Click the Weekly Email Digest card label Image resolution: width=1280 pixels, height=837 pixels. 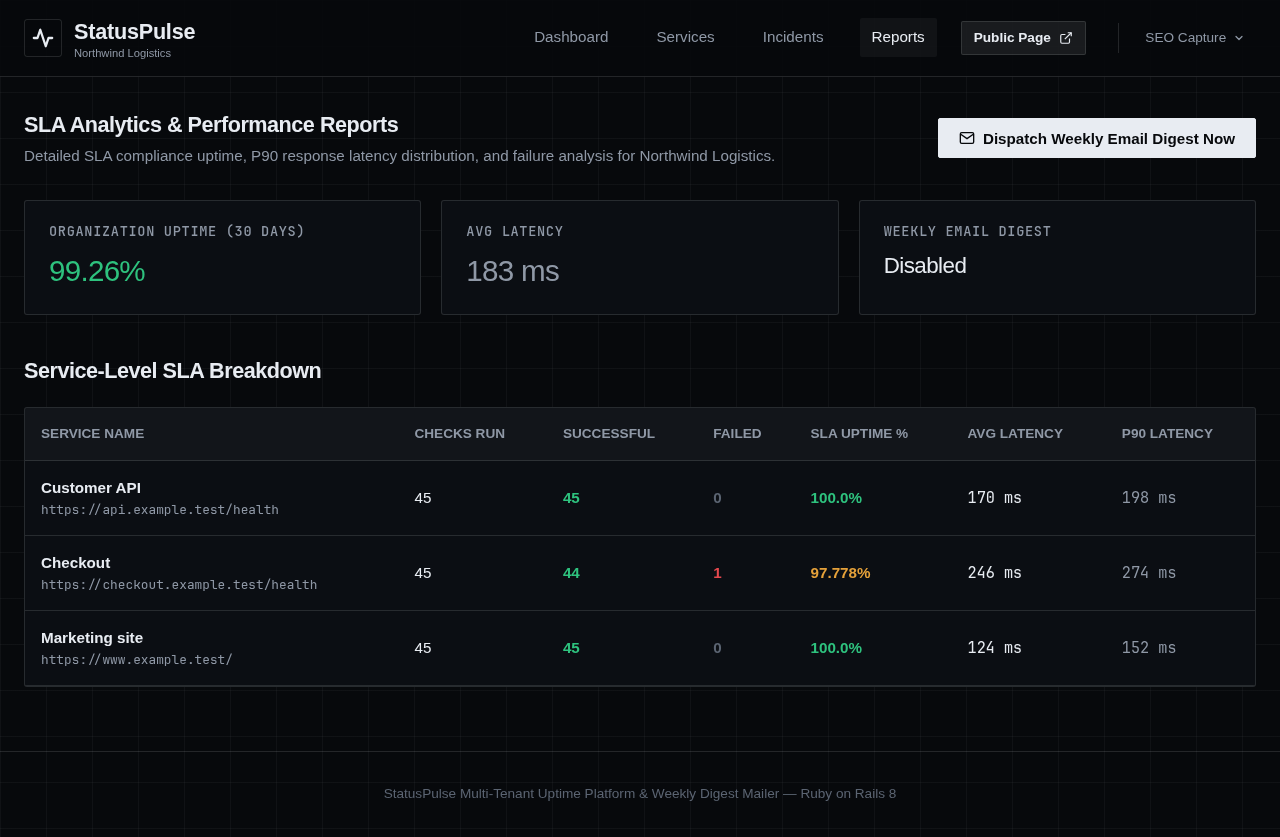coord(967,231)
